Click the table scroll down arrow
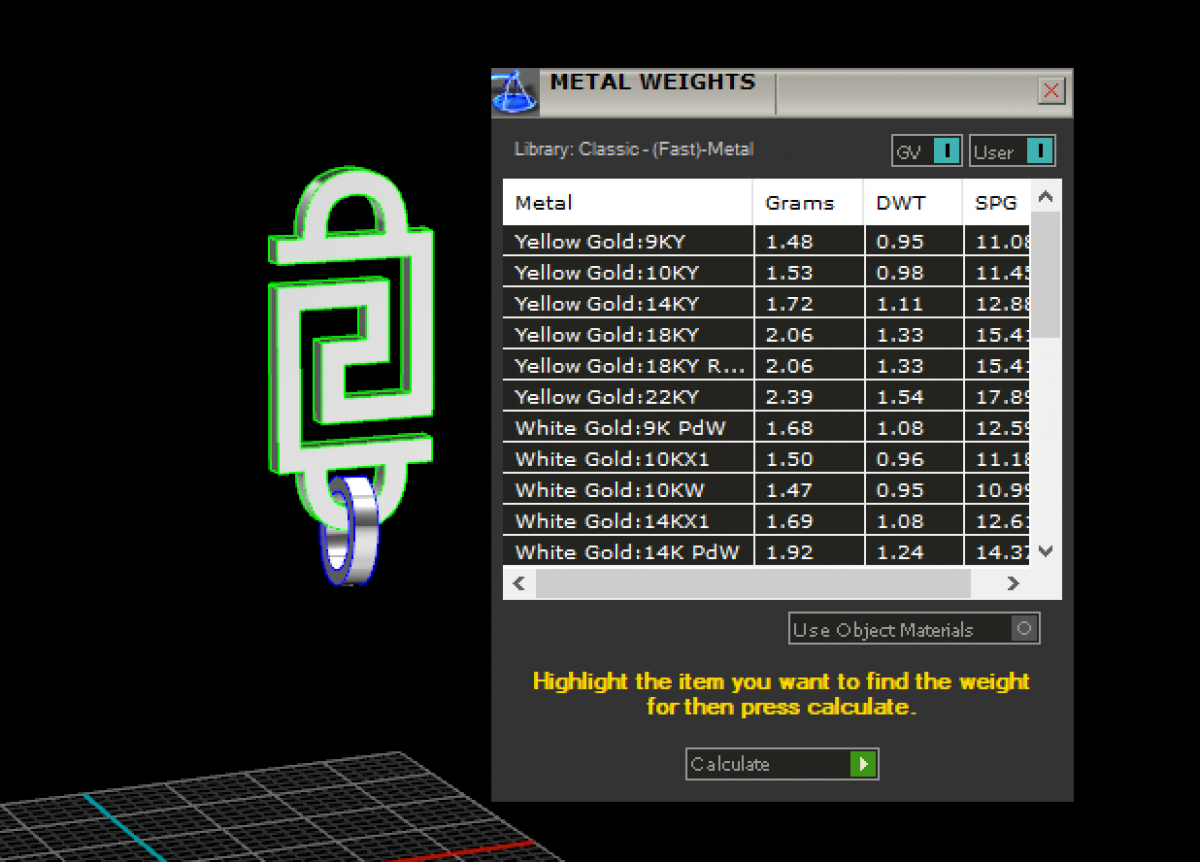Viewport: 1200px width, 862px height. tap(1046, 550)
